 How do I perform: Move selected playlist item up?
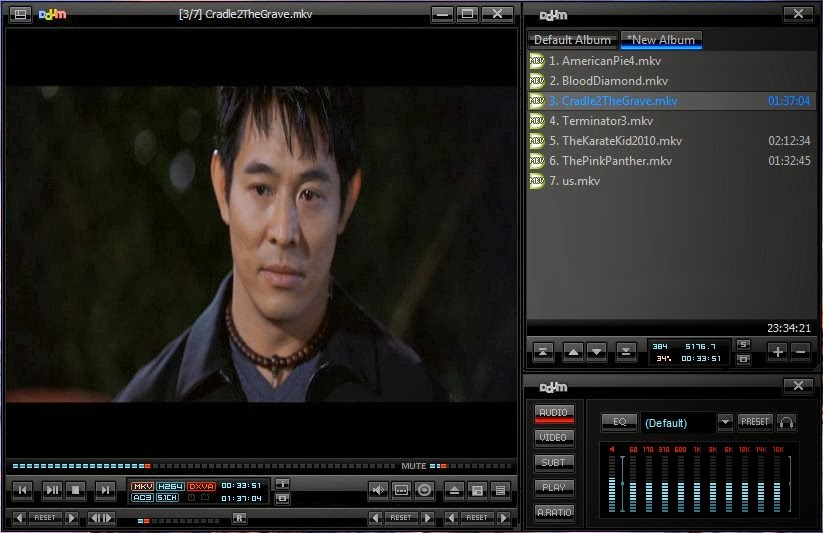573,351
